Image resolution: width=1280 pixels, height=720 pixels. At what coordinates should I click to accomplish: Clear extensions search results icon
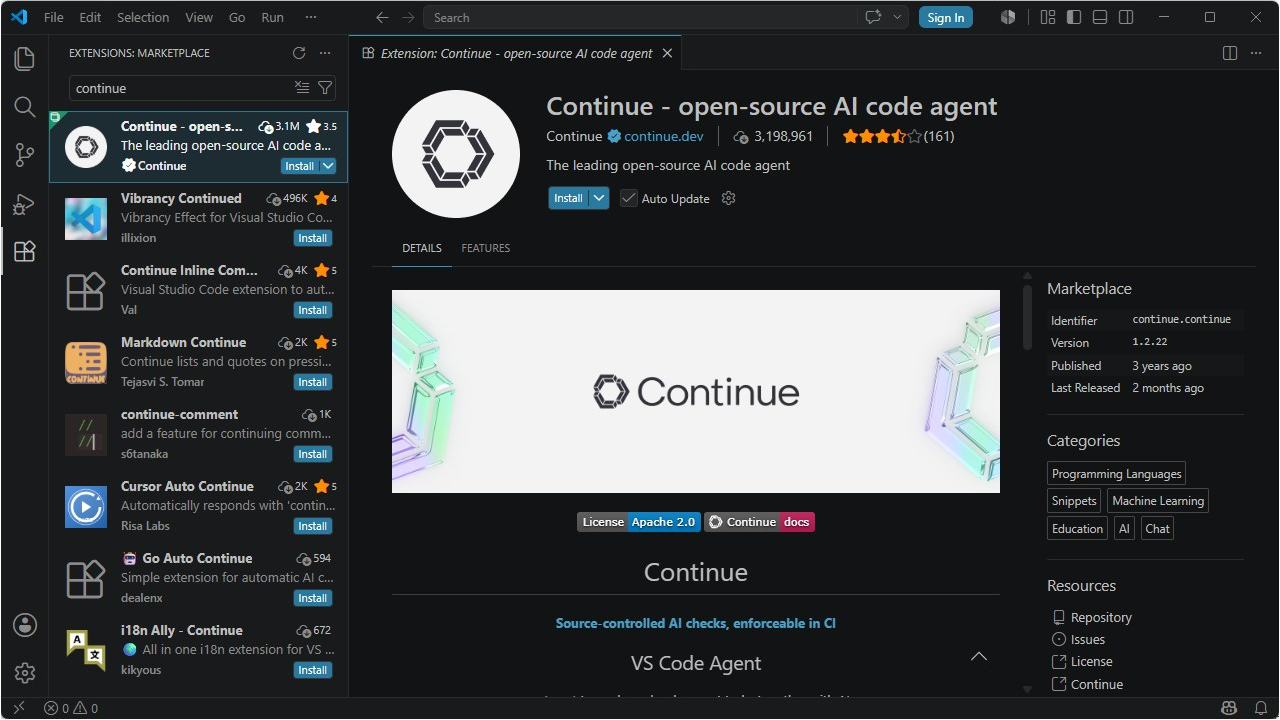tap(302, 88)
